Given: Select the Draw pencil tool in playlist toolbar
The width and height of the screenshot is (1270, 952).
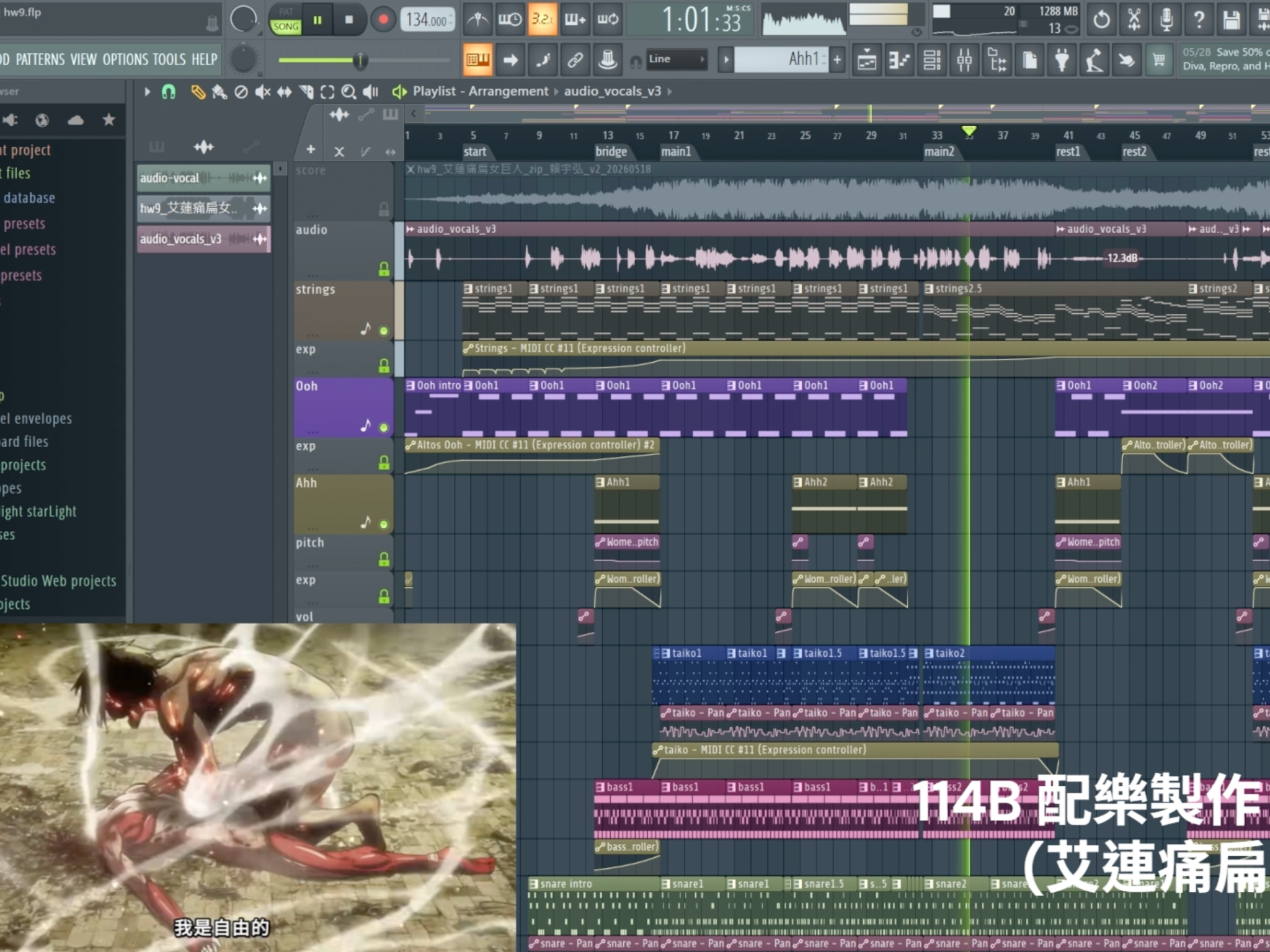Looking at the screenshot, I should [198, 92].
